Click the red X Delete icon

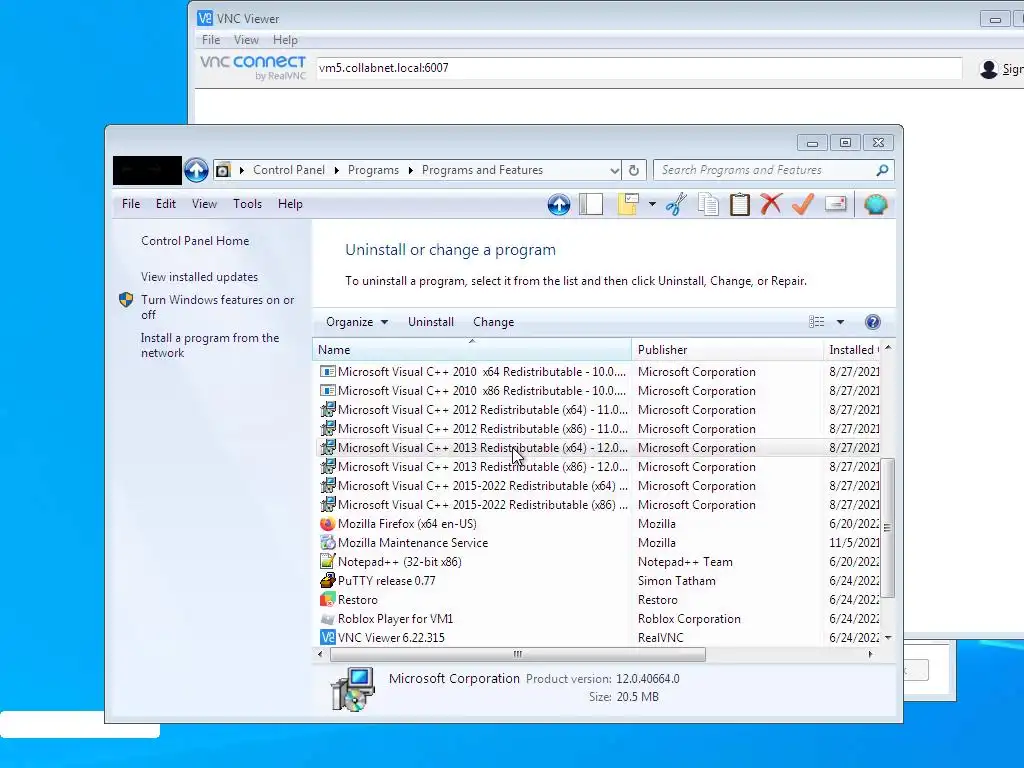pos(771,204)
